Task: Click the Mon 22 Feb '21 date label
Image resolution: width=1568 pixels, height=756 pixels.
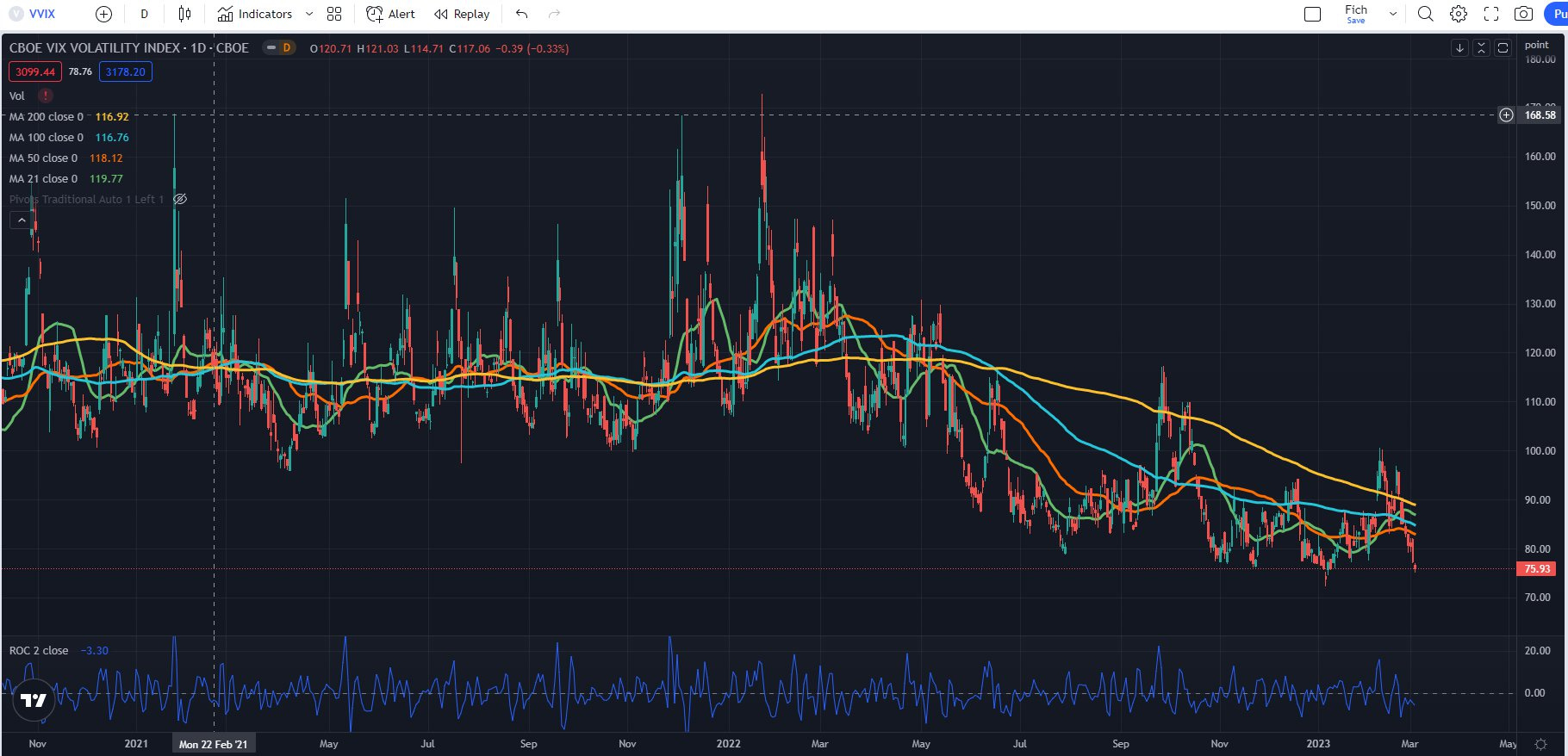Action: click(x=213, y=744)
